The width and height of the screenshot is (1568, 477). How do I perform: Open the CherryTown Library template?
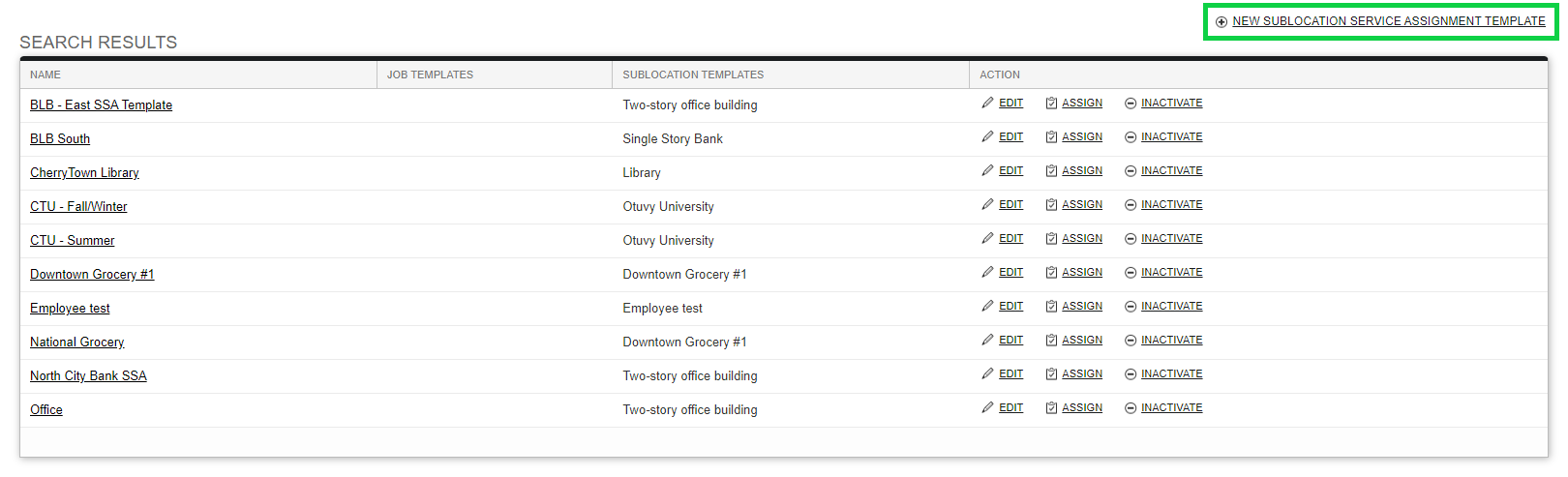84,172
